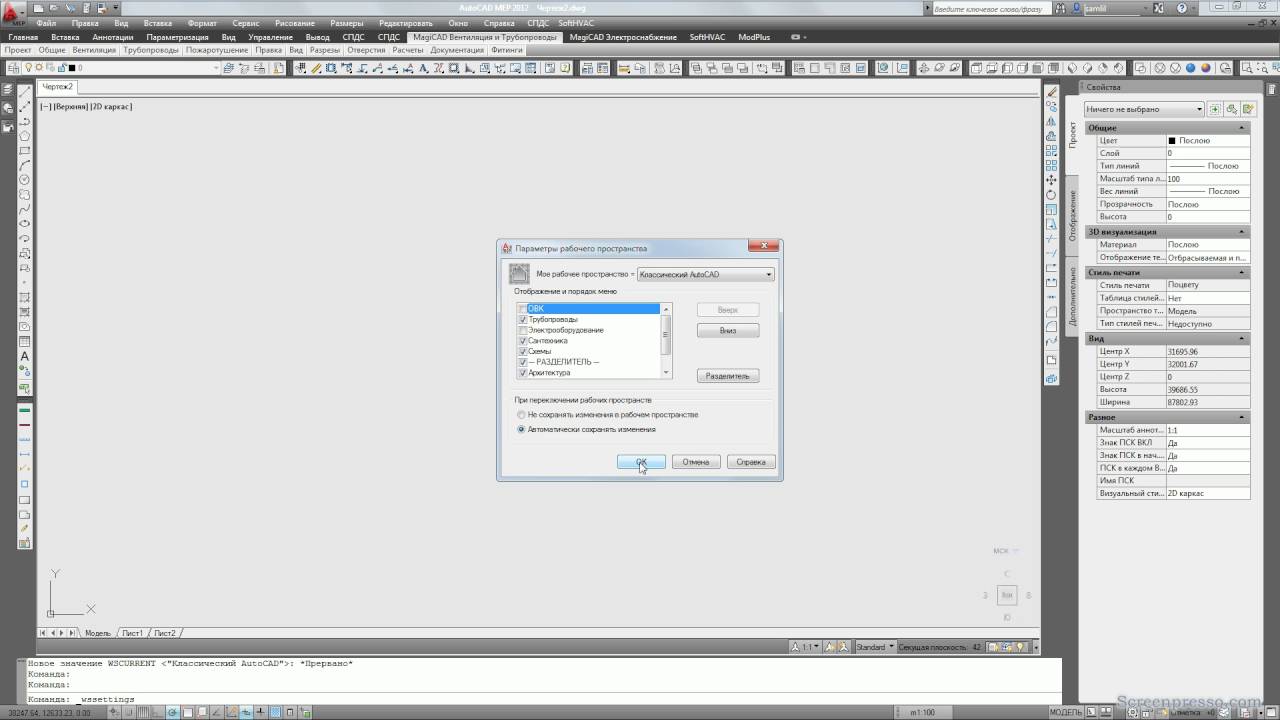1280x720 pixels.
Task: Select the Circle draw tool
Action: coord(25,181)
